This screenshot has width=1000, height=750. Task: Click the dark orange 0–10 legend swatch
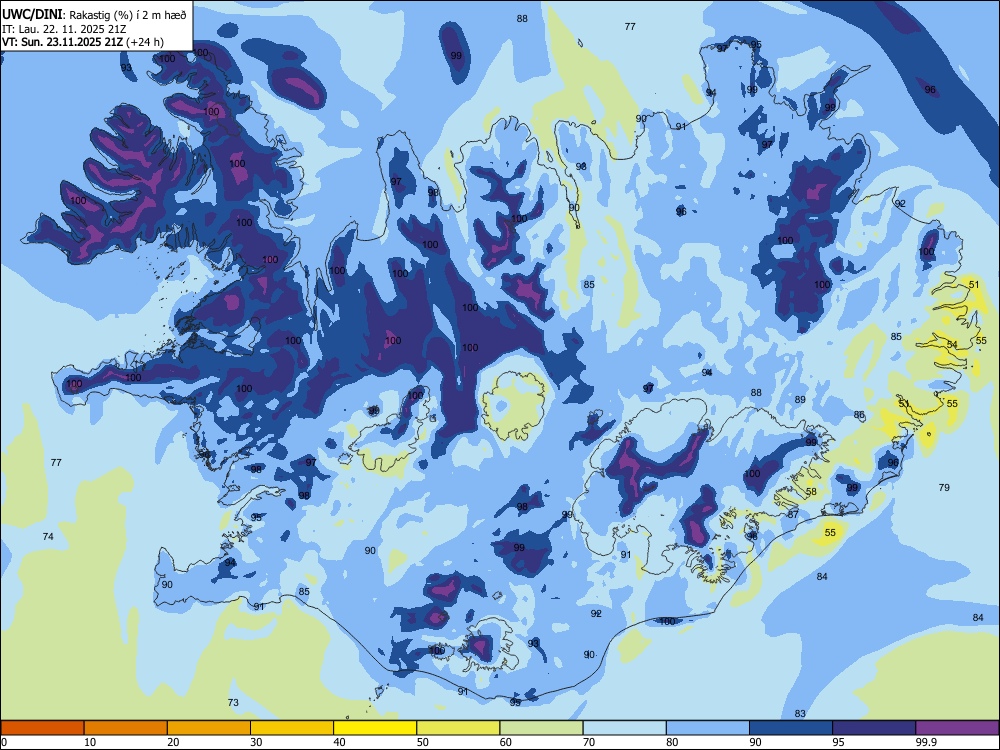[42, 728]
